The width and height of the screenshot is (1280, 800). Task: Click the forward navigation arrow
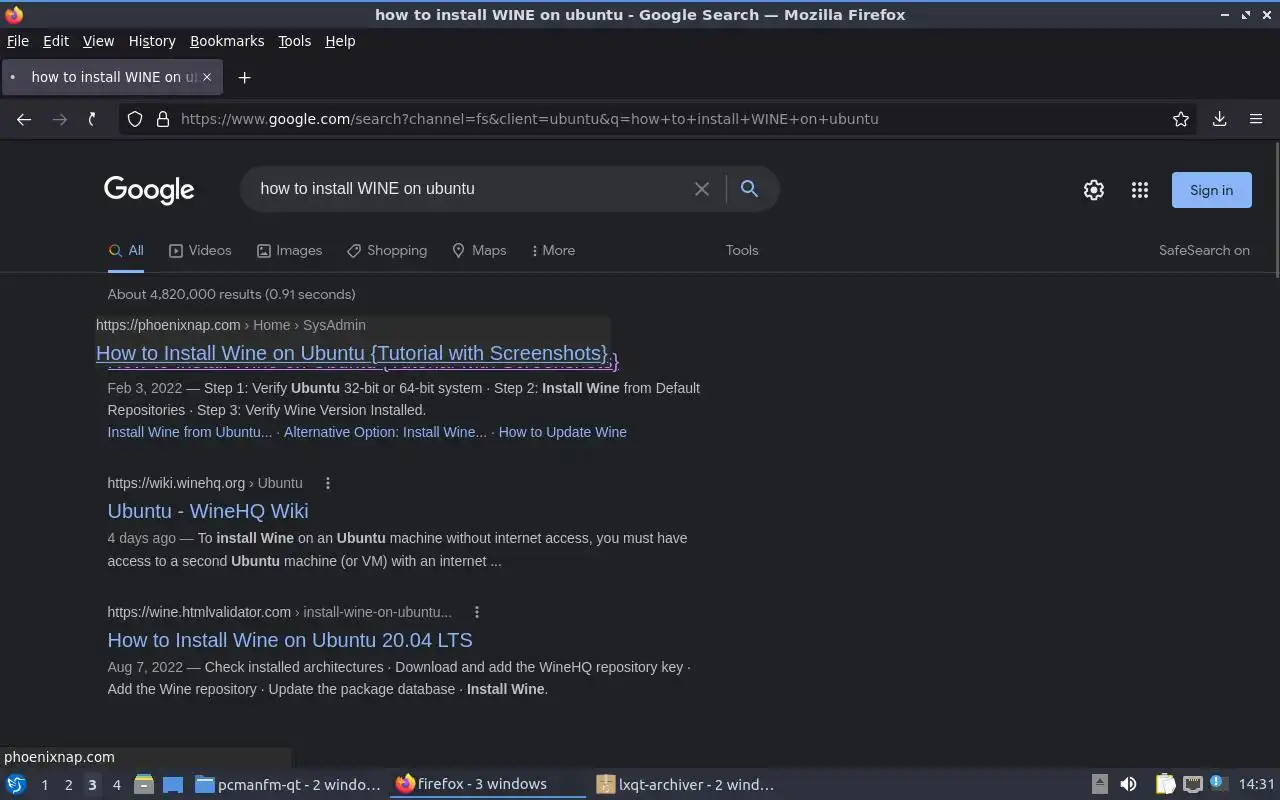point(60,119)
